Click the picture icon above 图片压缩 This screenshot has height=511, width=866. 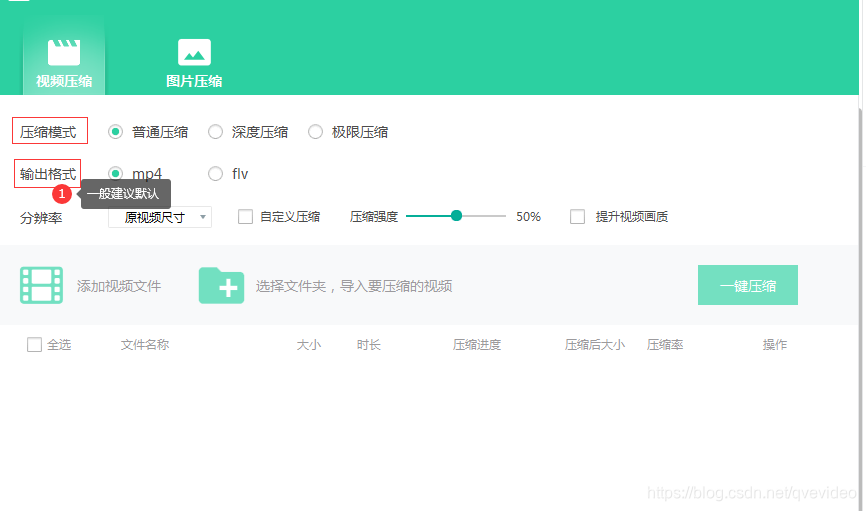(x=194, y=52)
